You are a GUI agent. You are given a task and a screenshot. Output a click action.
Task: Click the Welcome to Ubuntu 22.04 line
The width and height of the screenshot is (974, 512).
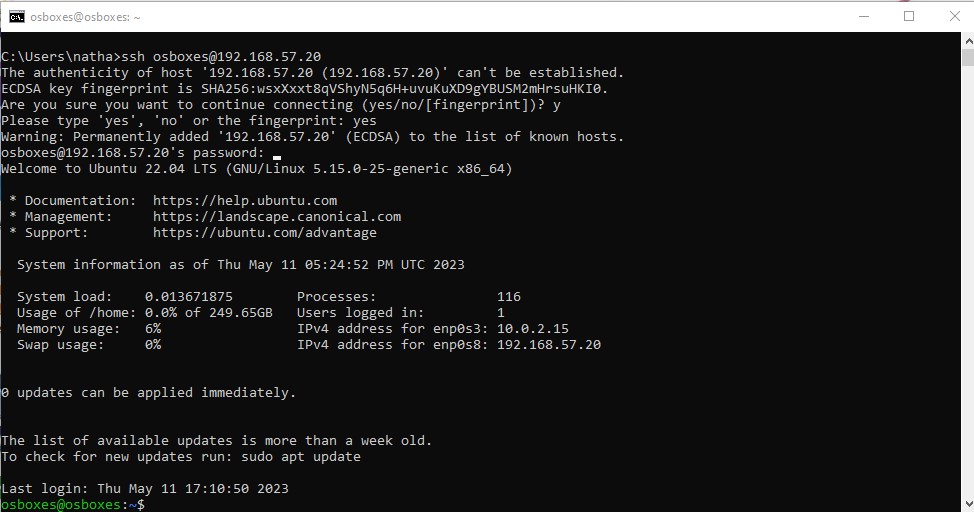[x=257, y=169]
